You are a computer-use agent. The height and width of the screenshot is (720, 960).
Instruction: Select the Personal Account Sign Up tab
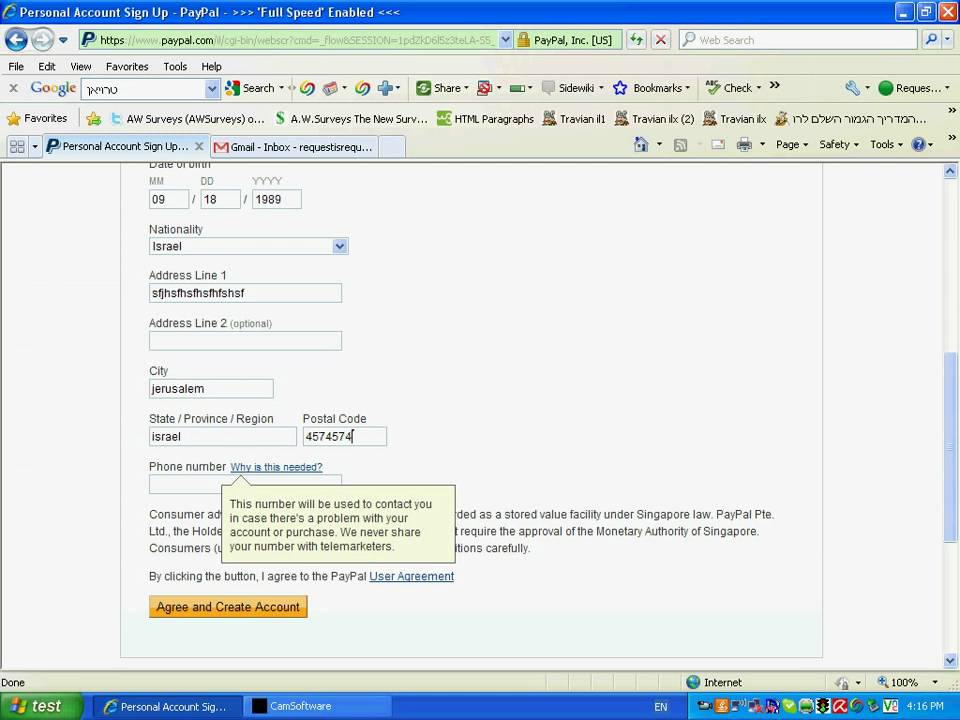(118, 146)
